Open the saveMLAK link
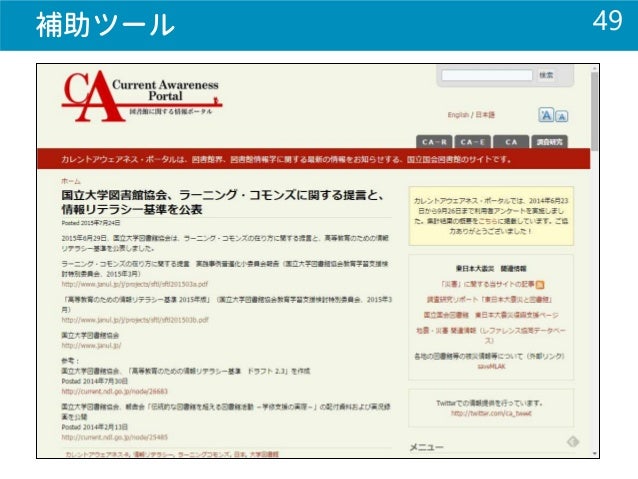638x479 pixels. coord(491,366)
